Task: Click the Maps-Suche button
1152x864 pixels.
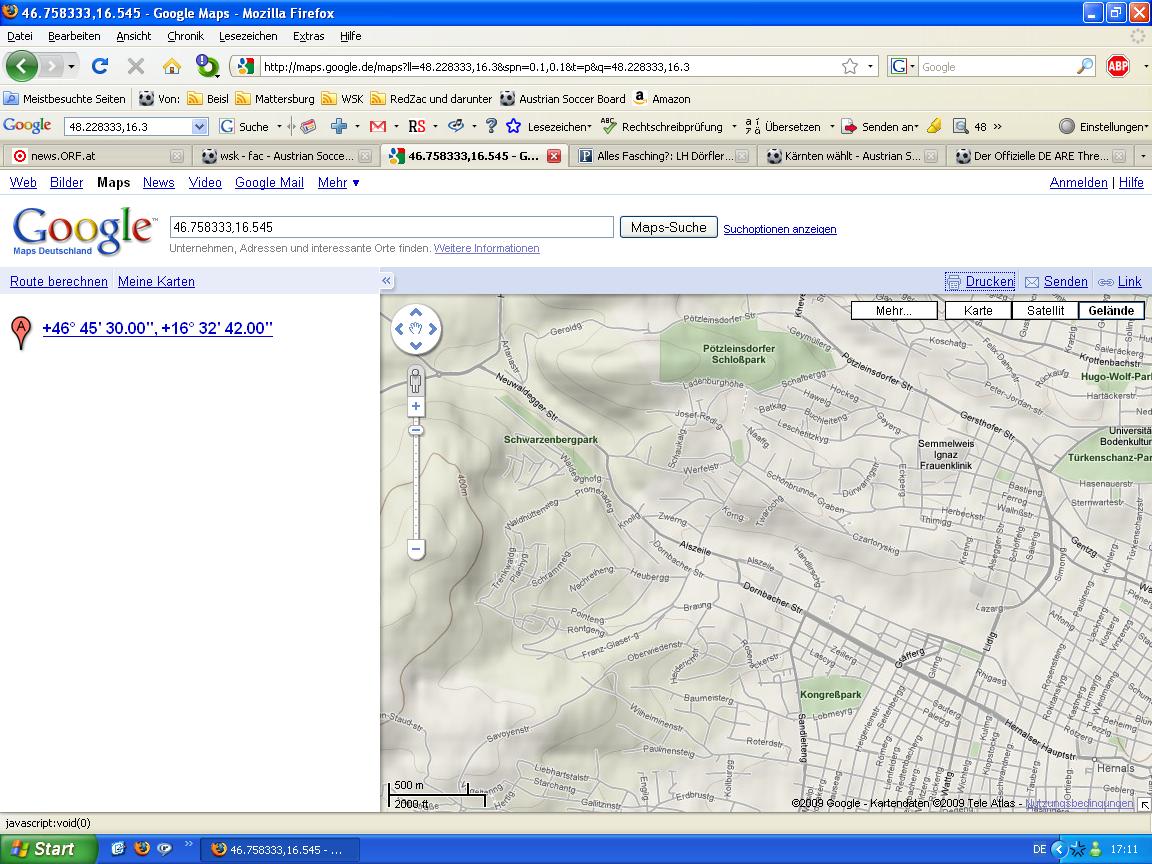Action: coord(669,227)
